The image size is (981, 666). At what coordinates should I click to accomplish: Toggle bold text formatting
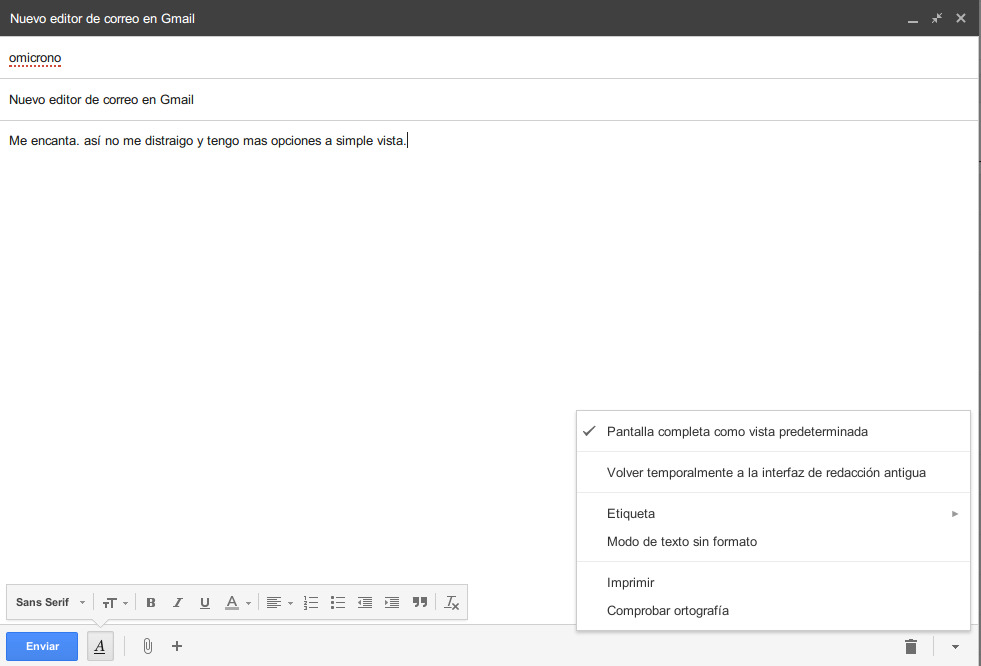click(x=151, y=602)
